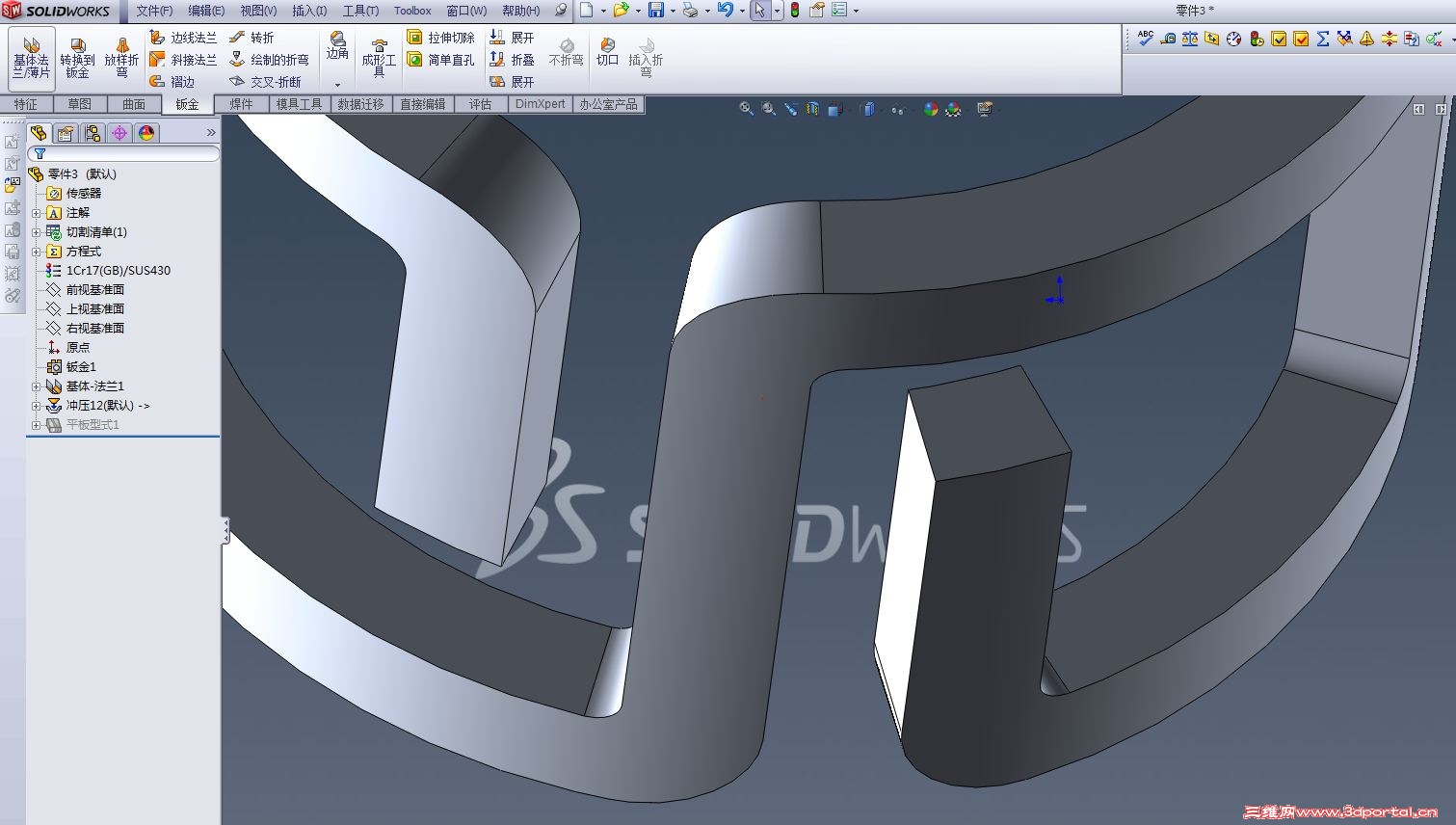Select the 转换到钣金 convert to sheet metal tool
1456x825 pixels.
pyautogui.click(x=77, y=58)
